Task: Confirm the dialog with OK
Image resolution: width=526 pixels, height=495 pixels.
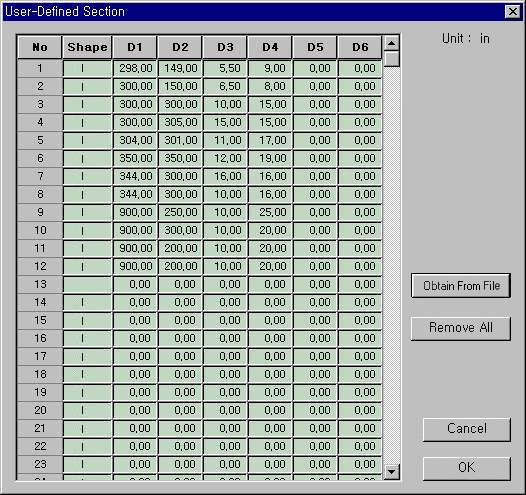Action: click(467, 468)
